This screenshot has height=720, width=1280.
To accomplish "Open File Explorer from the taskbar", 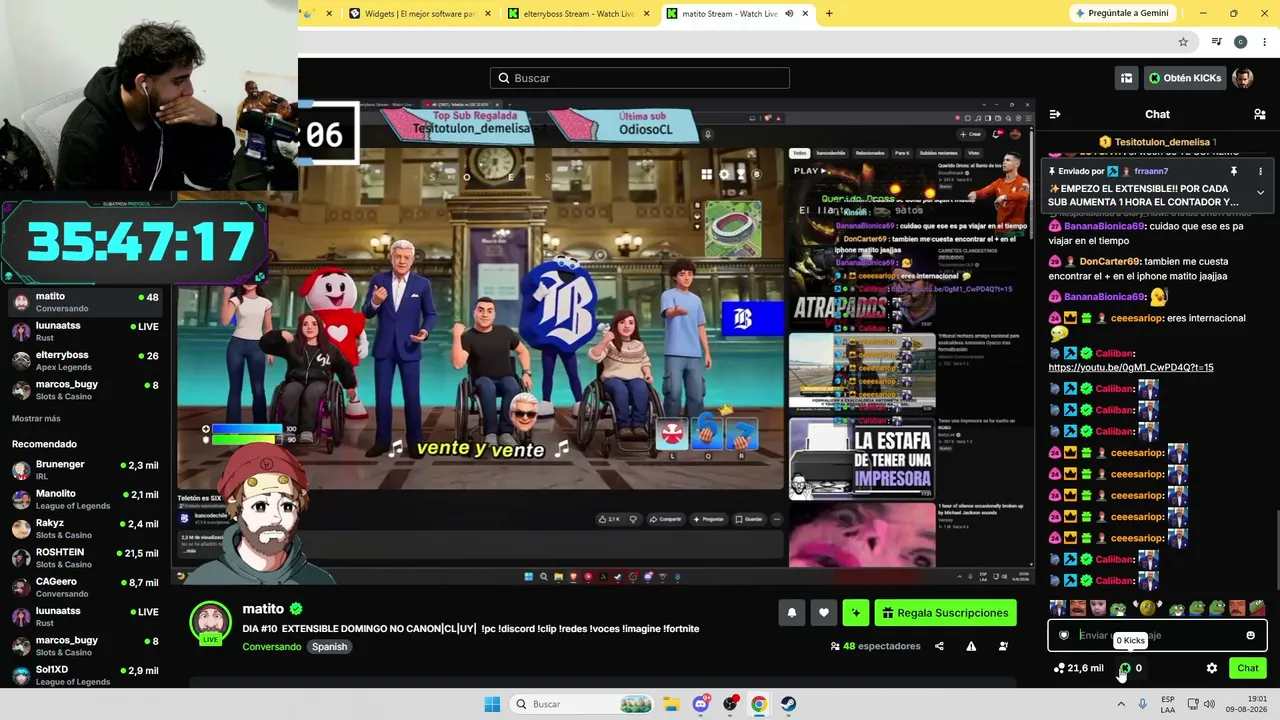I will [x=671, y=704].
